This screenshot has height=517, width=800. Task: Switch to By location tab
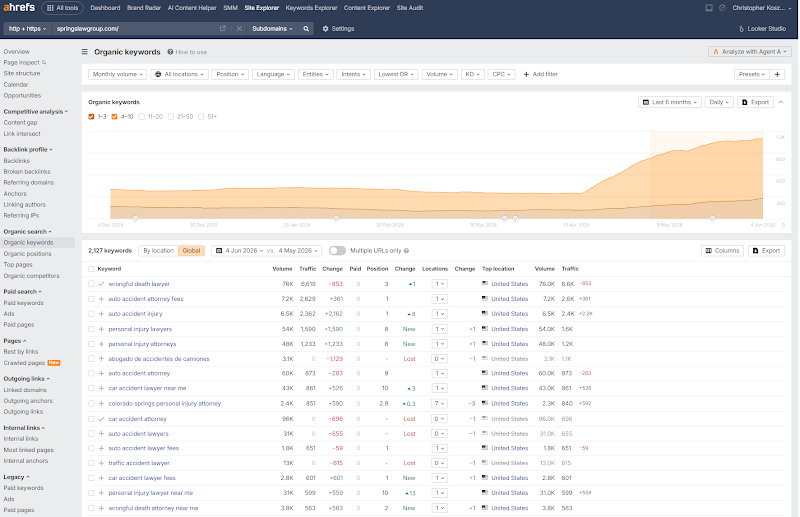tap(159, 251)
